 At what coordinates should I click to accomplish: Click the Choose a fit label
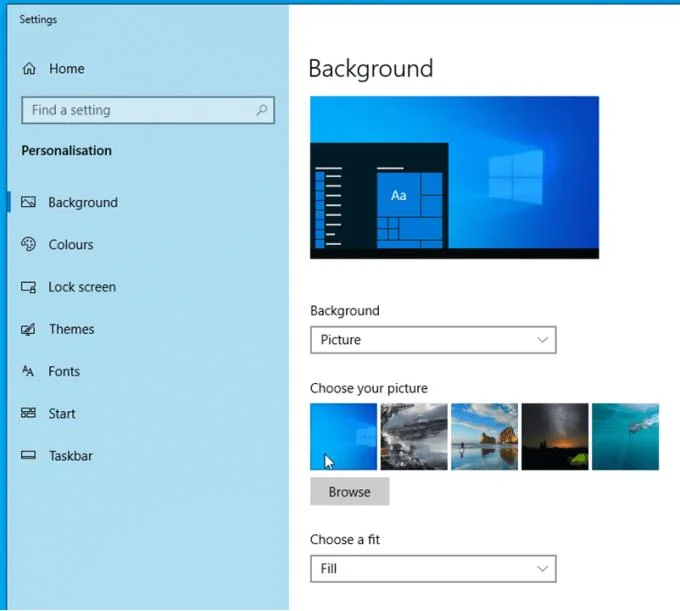coord(345,539)
